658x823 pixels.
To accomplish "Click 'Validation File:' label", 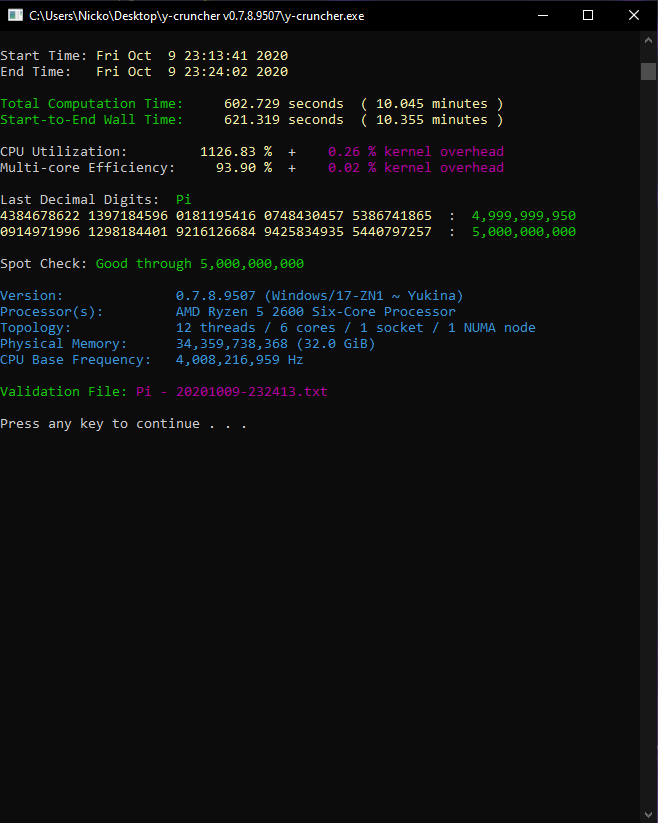I will click(63, 392).
